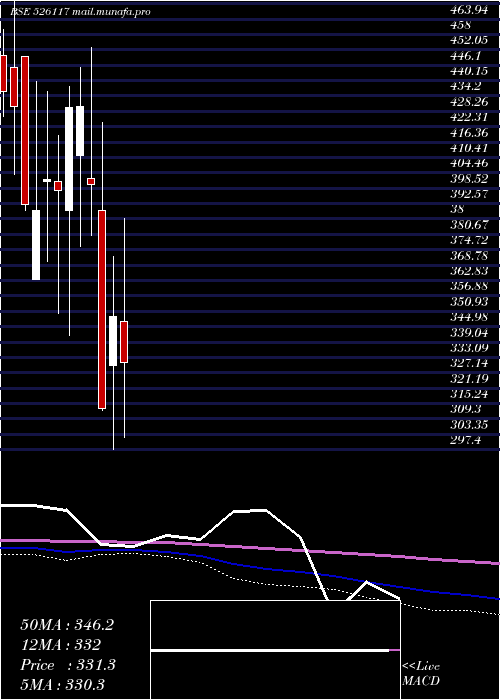Select the 356.88 price level label
The width and height of the screenshot is (500, 700).
click(469, 286)
